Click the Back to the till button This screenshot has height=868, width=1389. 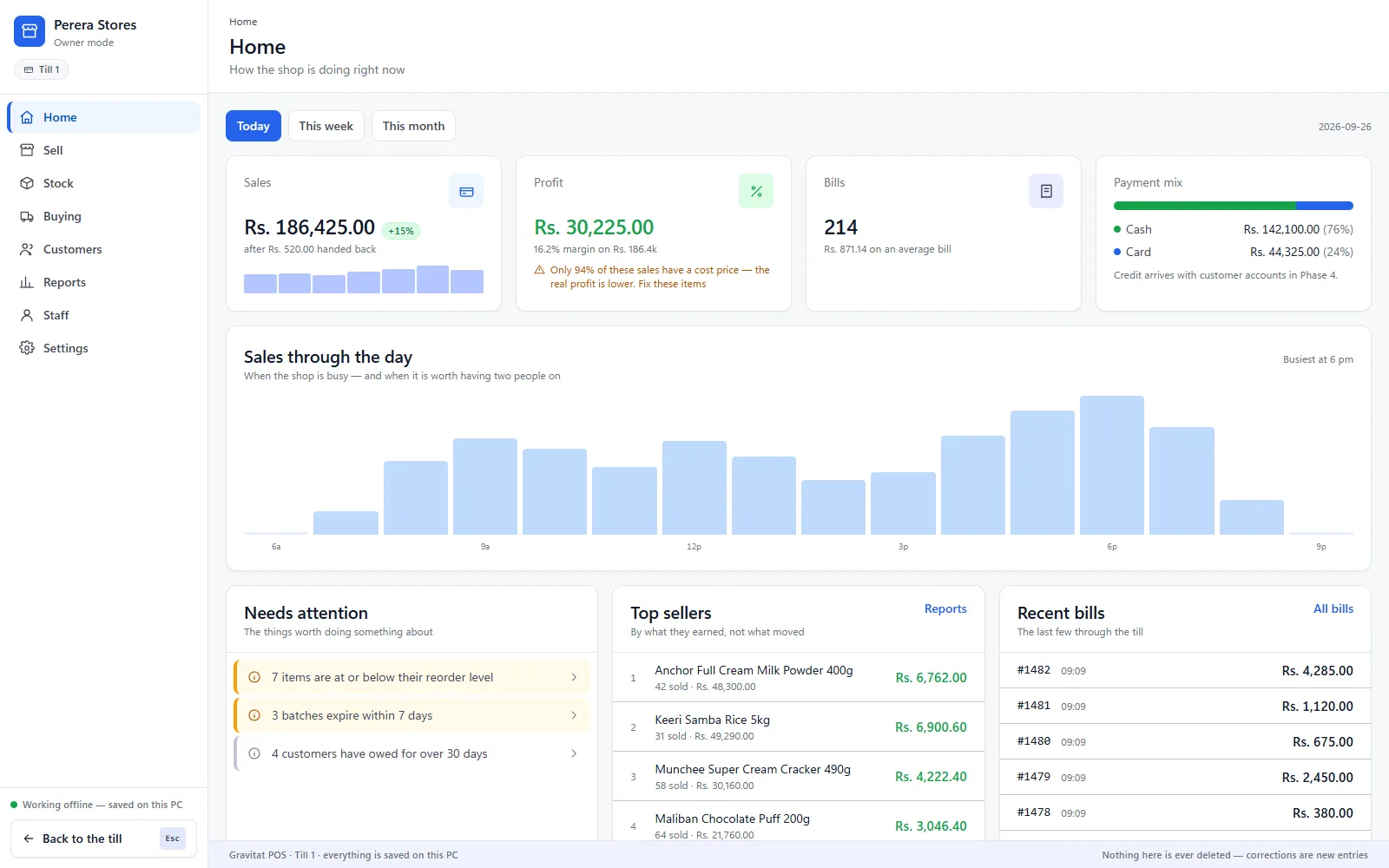tap(104, 838)
